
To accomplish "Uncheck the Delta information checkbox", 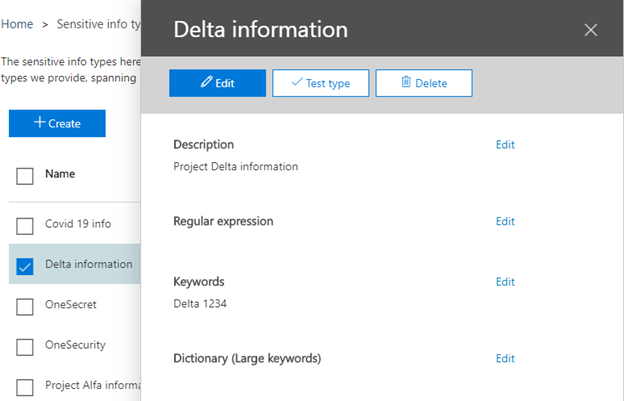I will (x=25, y=265).
